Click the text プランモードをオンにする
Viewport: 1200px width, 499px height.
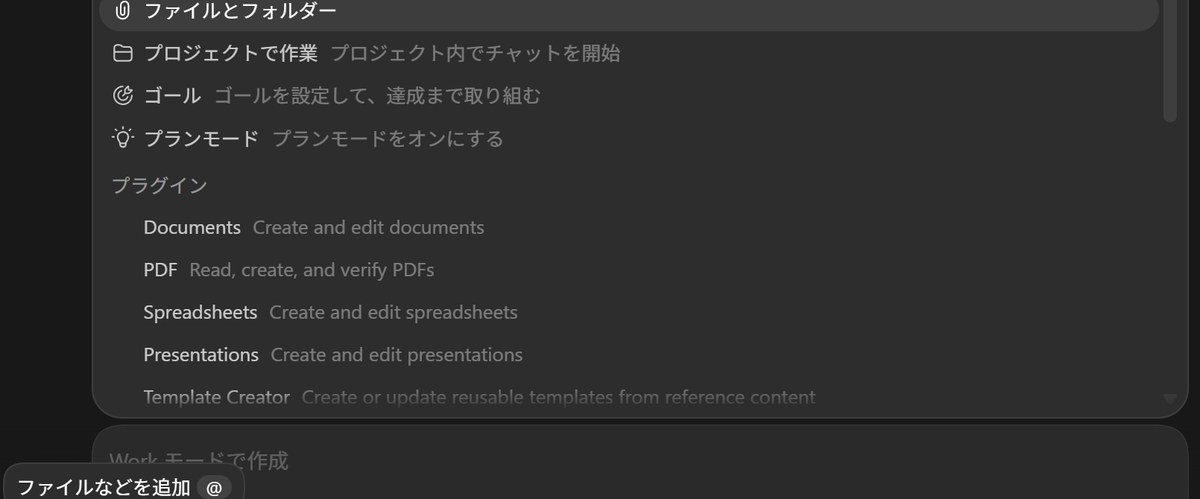(x=388, y=138)
